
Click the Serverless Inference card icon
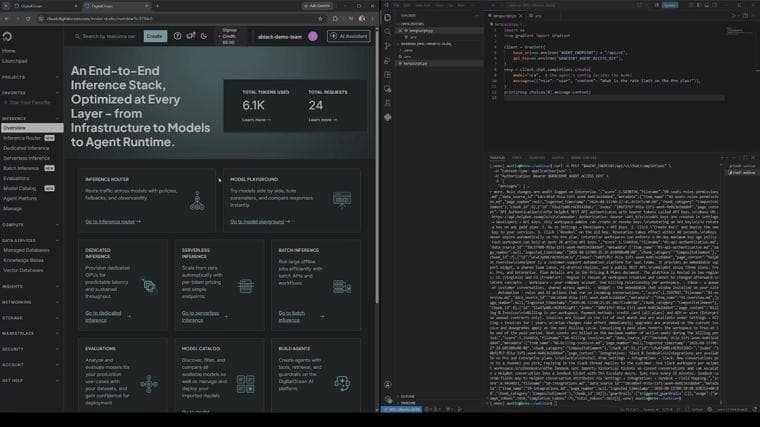pos(246,286)
